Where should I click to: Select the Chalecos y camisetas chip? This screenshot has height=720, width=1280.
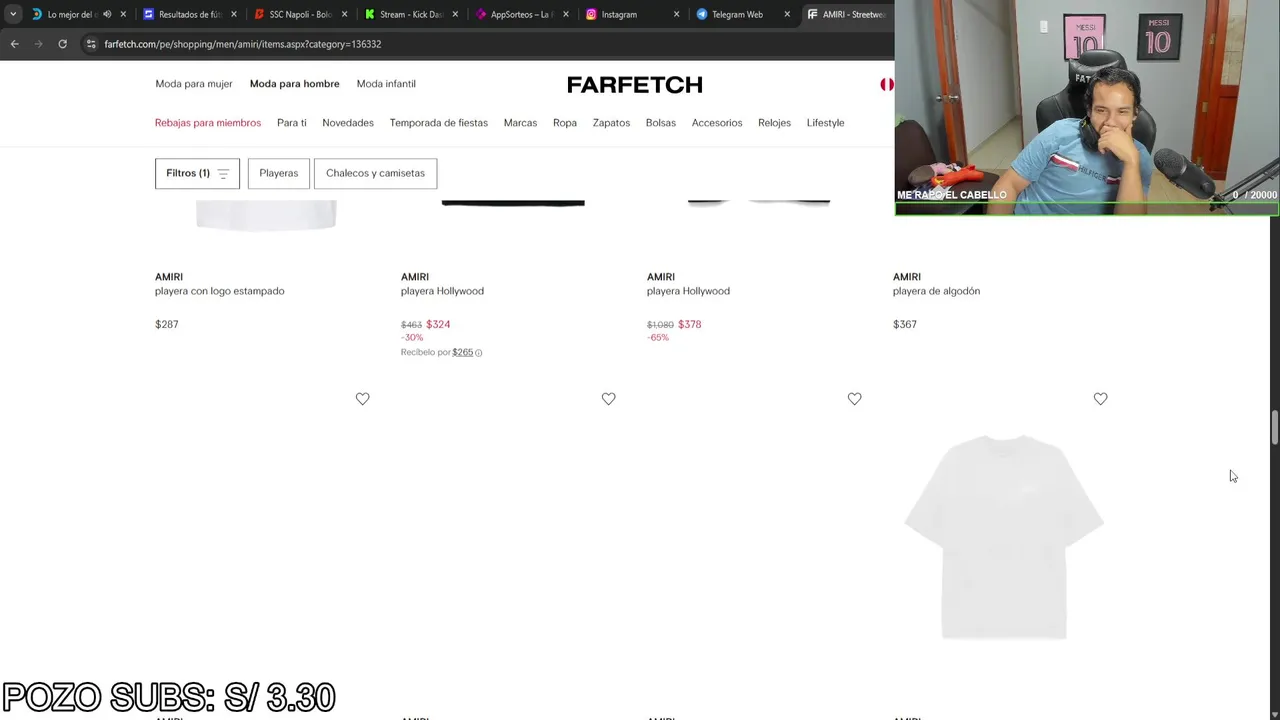(x=375, y=173)
